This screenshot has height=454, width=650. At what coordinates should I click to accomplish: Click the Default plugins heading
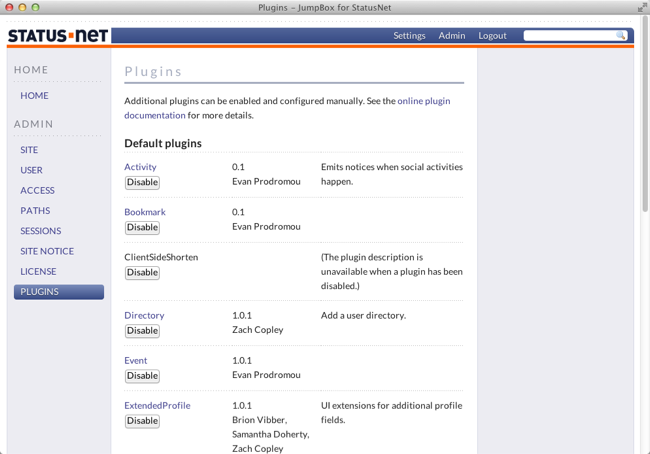[163, 143]
